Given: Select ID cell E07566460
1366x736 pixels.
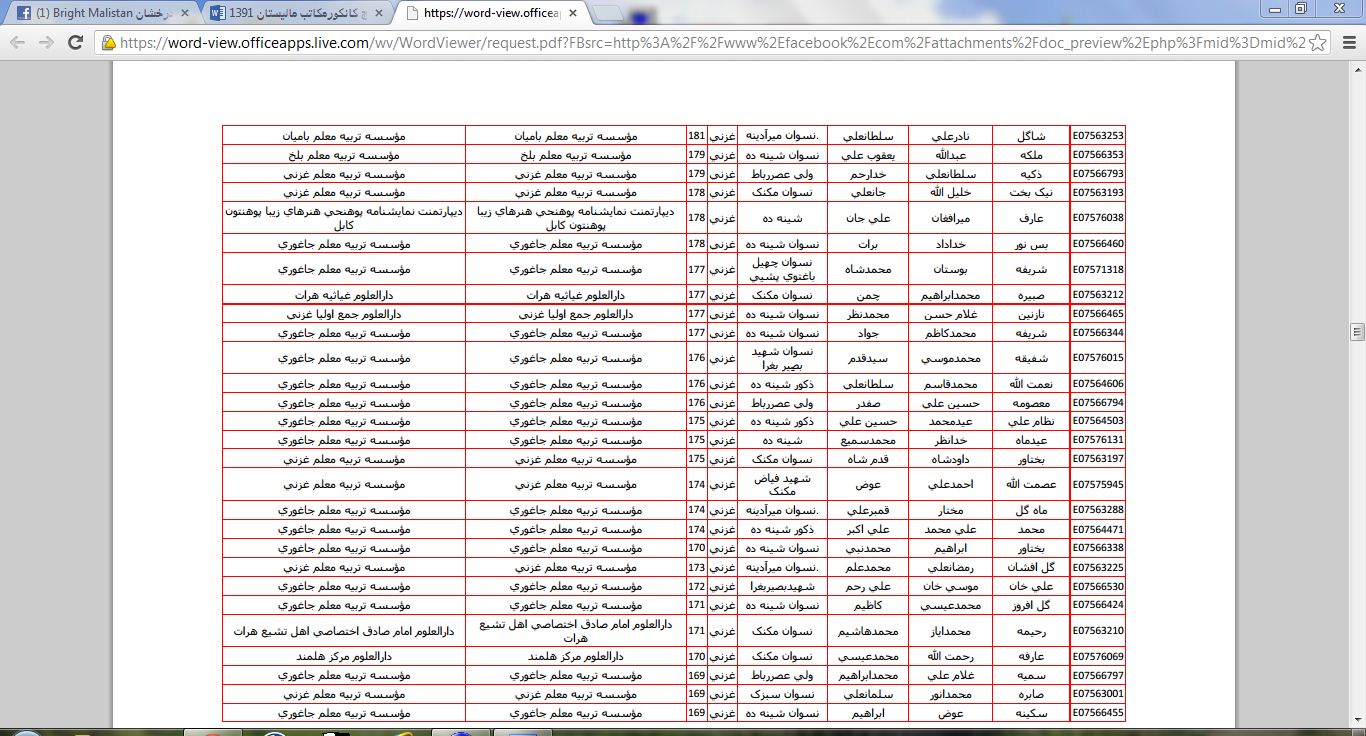Looking at the screenshot, I should 1097,243.
